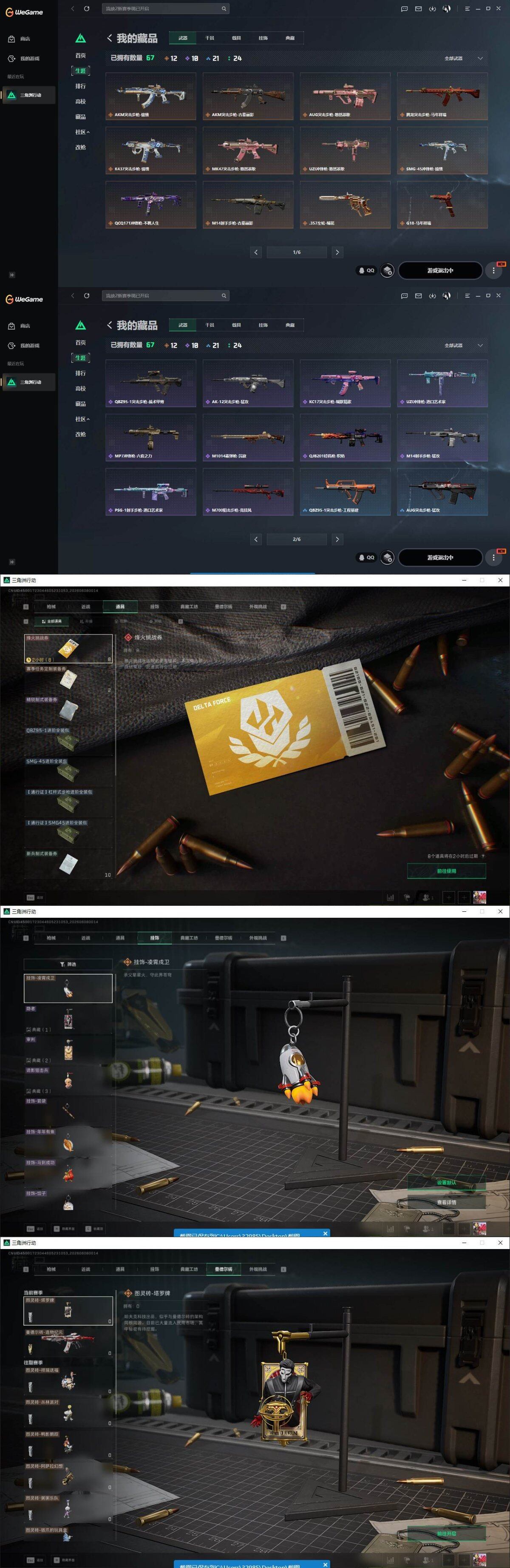Go to previous page from 1/6
Viewport: 510px width, 1568px height.
pyautogui.click(x=255, y=252)
